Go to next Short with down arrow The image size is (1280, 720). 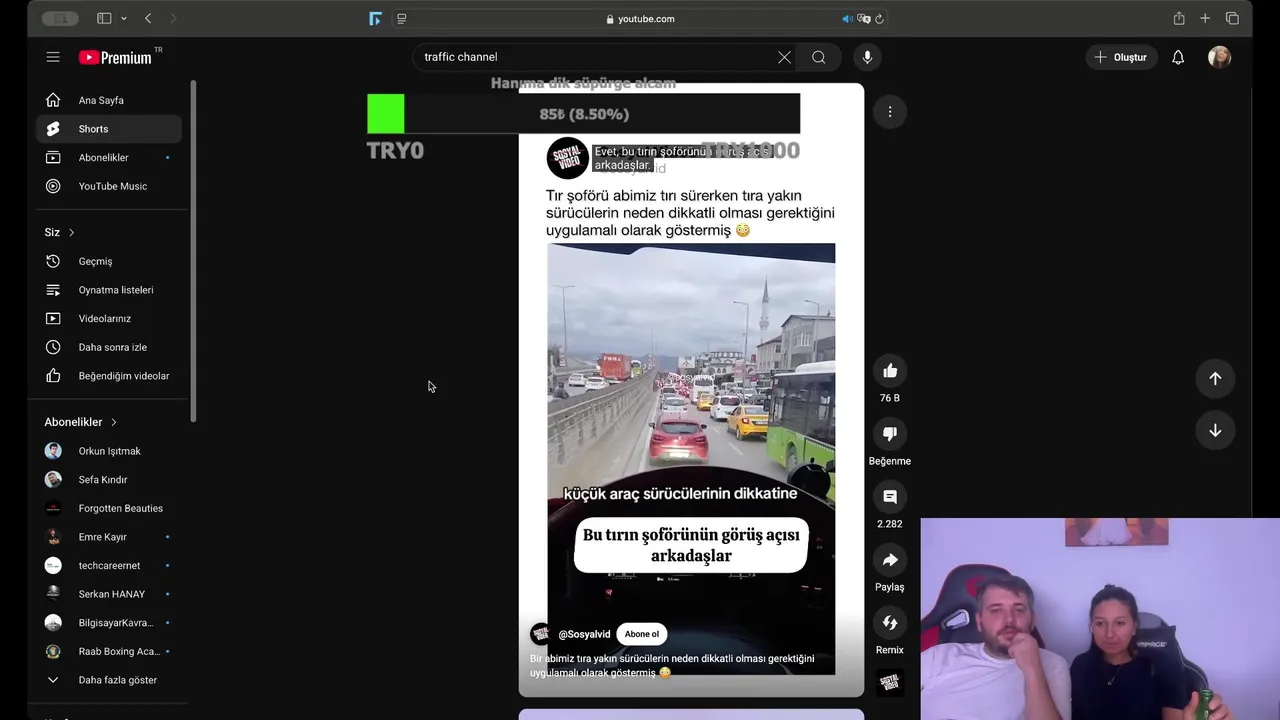[1215, 430]
